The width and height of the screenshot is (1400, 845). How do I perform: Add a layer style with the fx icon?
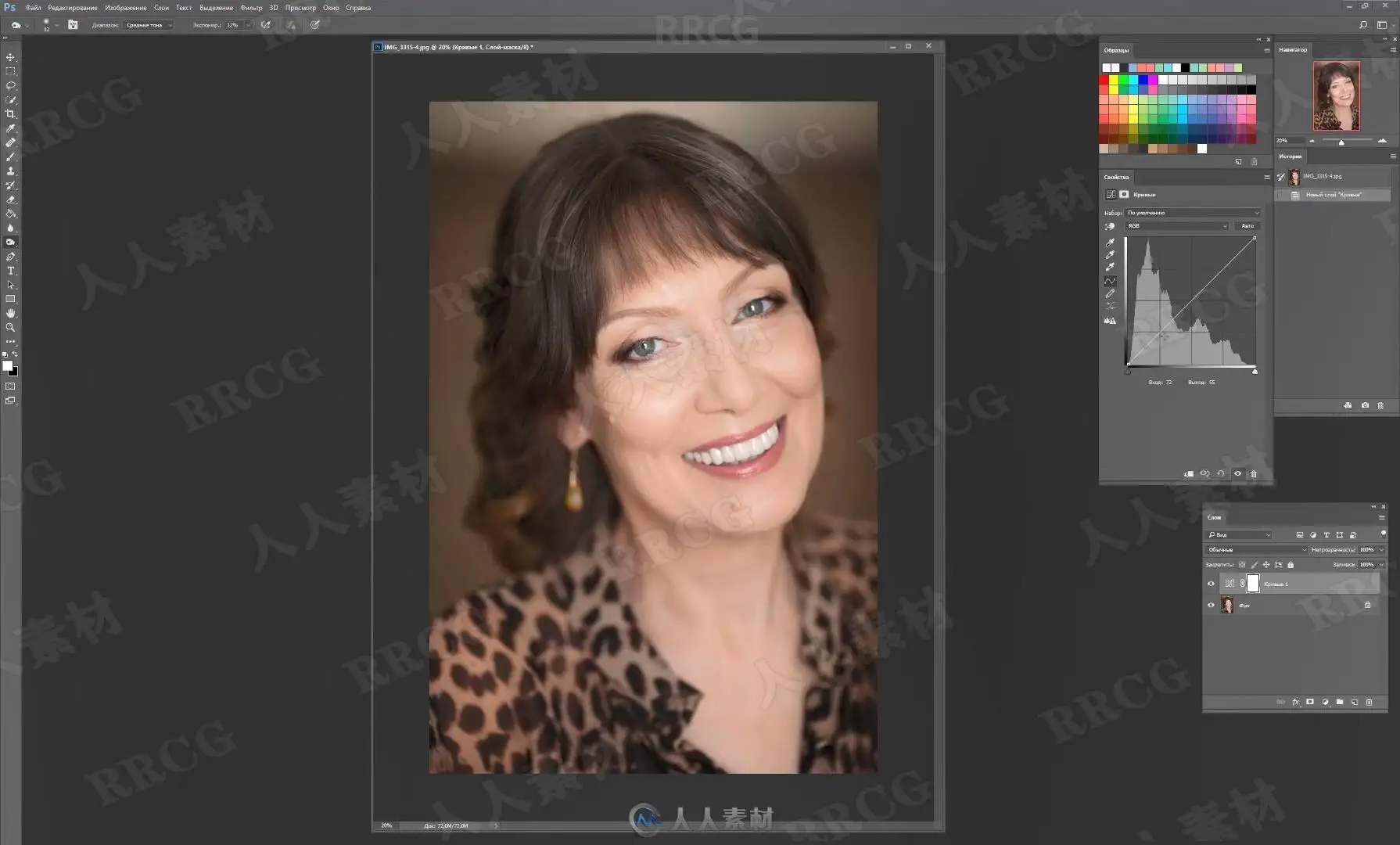tap(1296, 702)
